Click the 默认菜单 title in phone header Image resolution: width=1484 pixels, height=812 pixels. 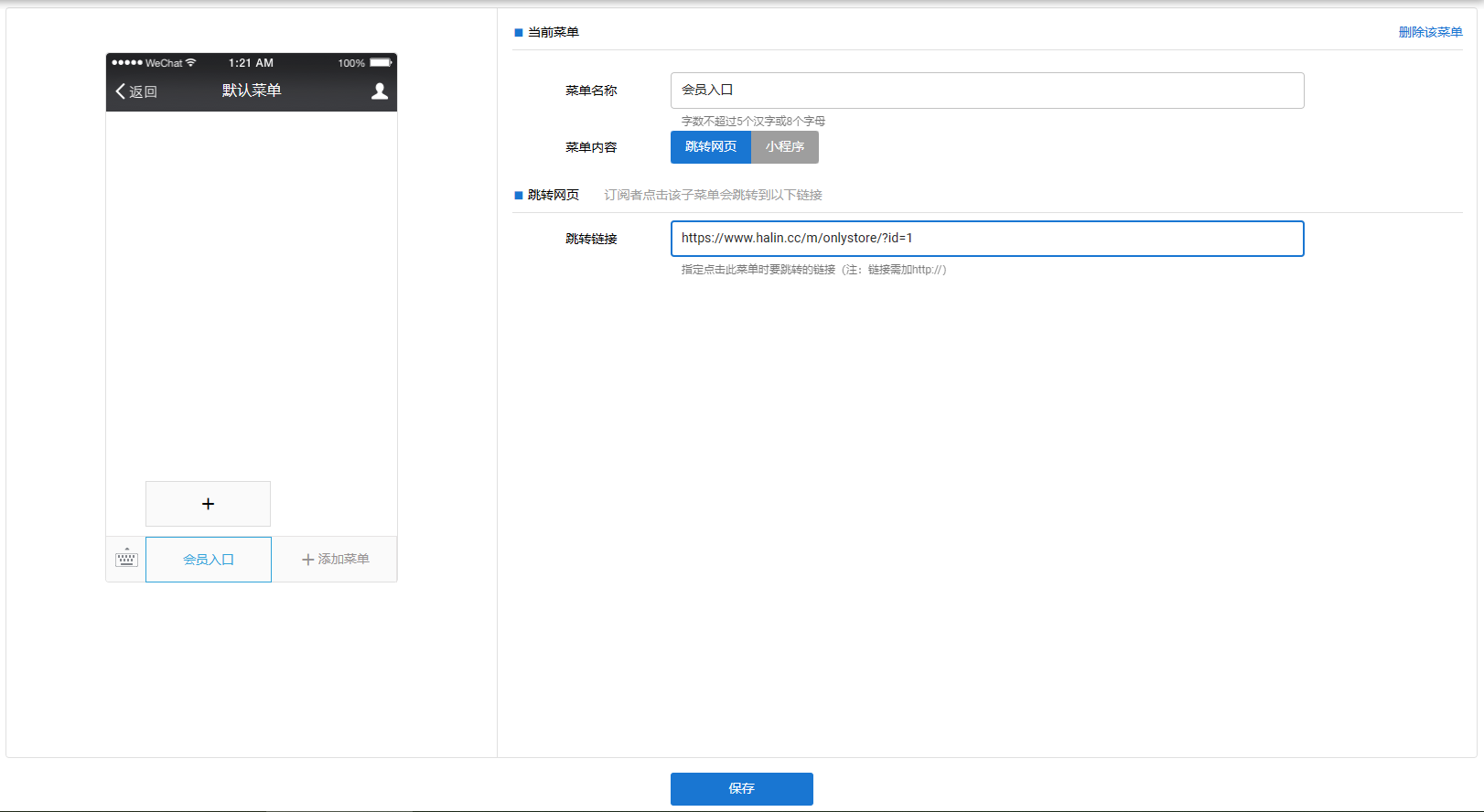point(252,91)
